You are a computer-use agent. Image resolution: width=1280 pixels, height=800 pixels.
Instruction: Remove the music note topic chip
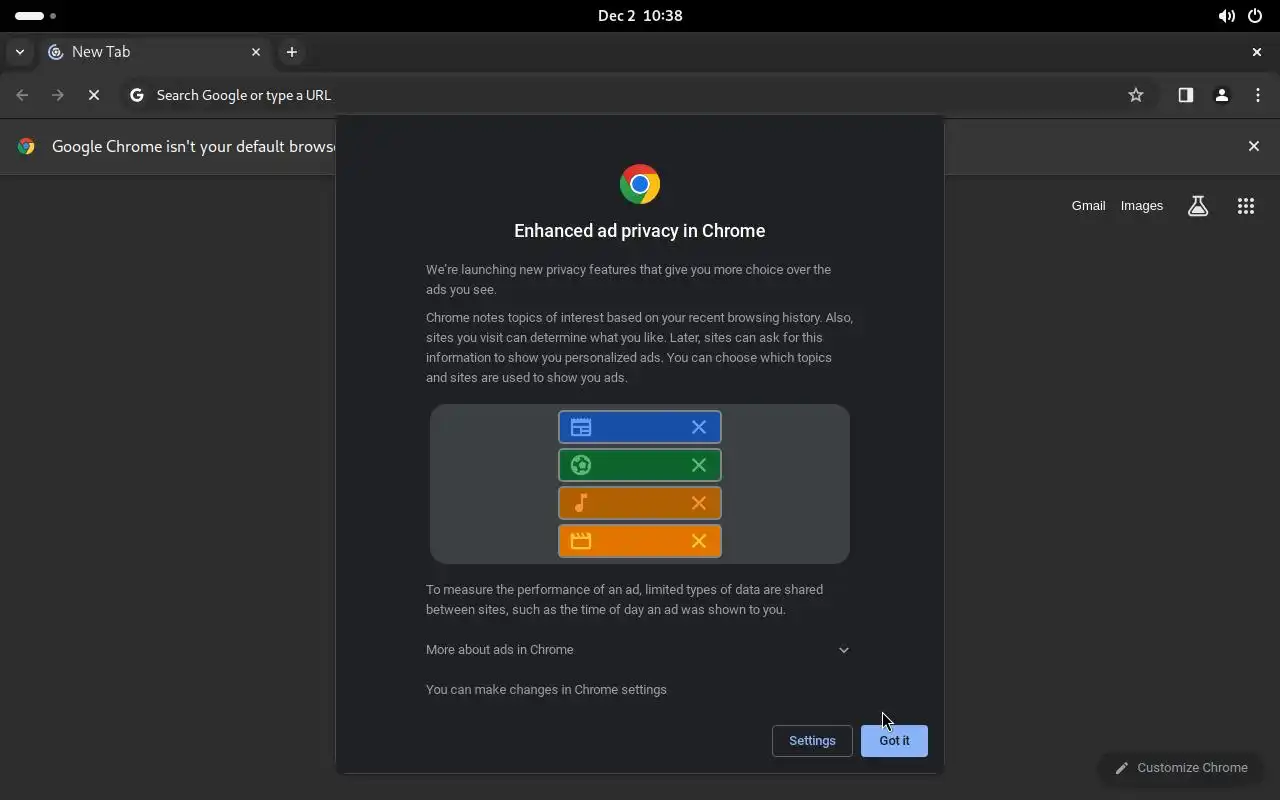point(699,503)
